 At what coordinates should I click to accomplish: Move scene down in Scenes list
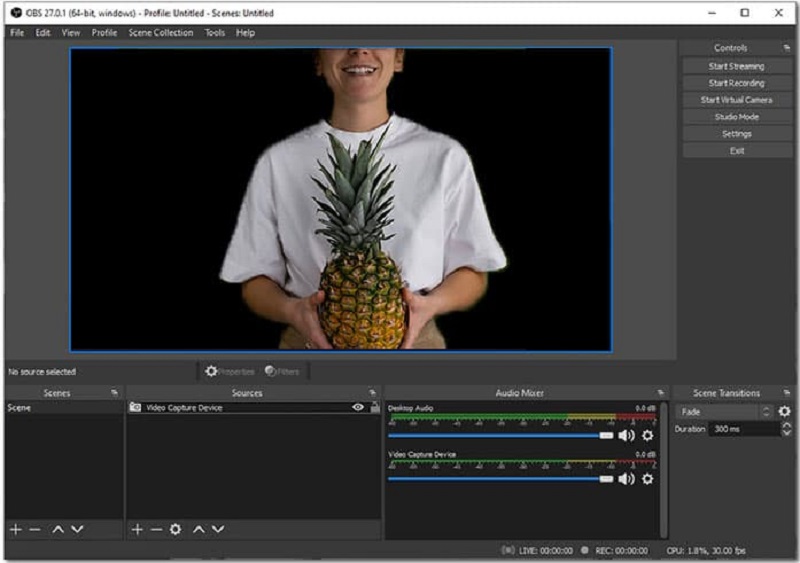[x=77, y=529]
